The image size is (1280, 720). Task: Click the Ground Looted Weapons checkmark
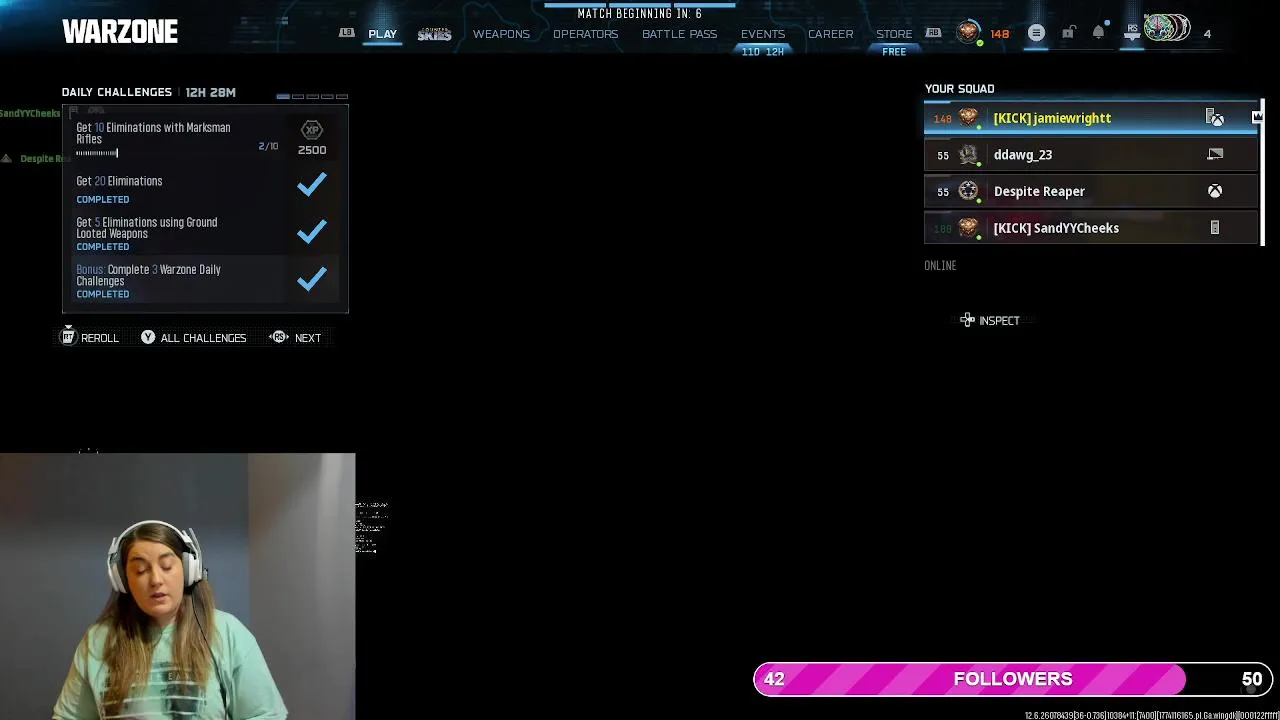tap(312, 231)
